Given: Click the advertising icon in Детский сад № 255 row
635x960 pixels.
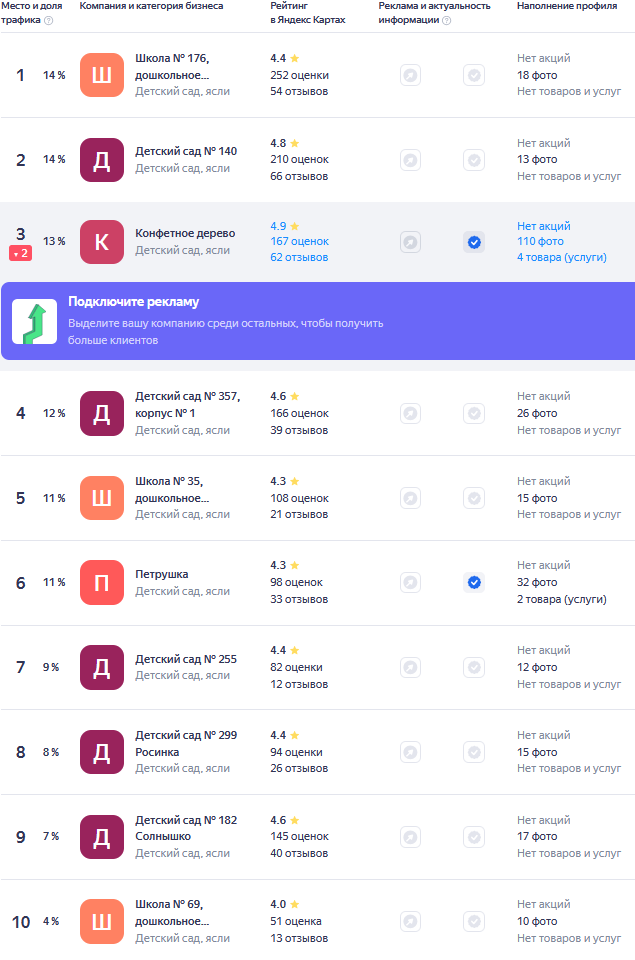Looking at the screenshot, I should pyautogui.click(x=410, y=667).
